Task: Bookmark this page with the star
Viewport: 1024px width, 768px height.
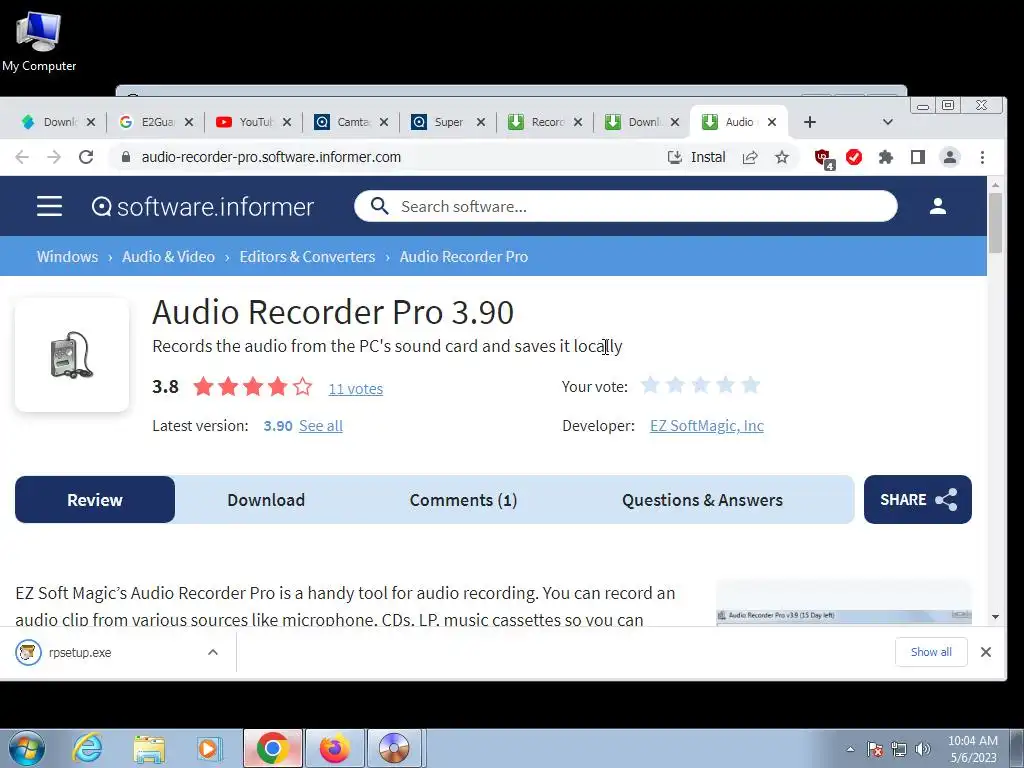Action: [x=782, y=157]
